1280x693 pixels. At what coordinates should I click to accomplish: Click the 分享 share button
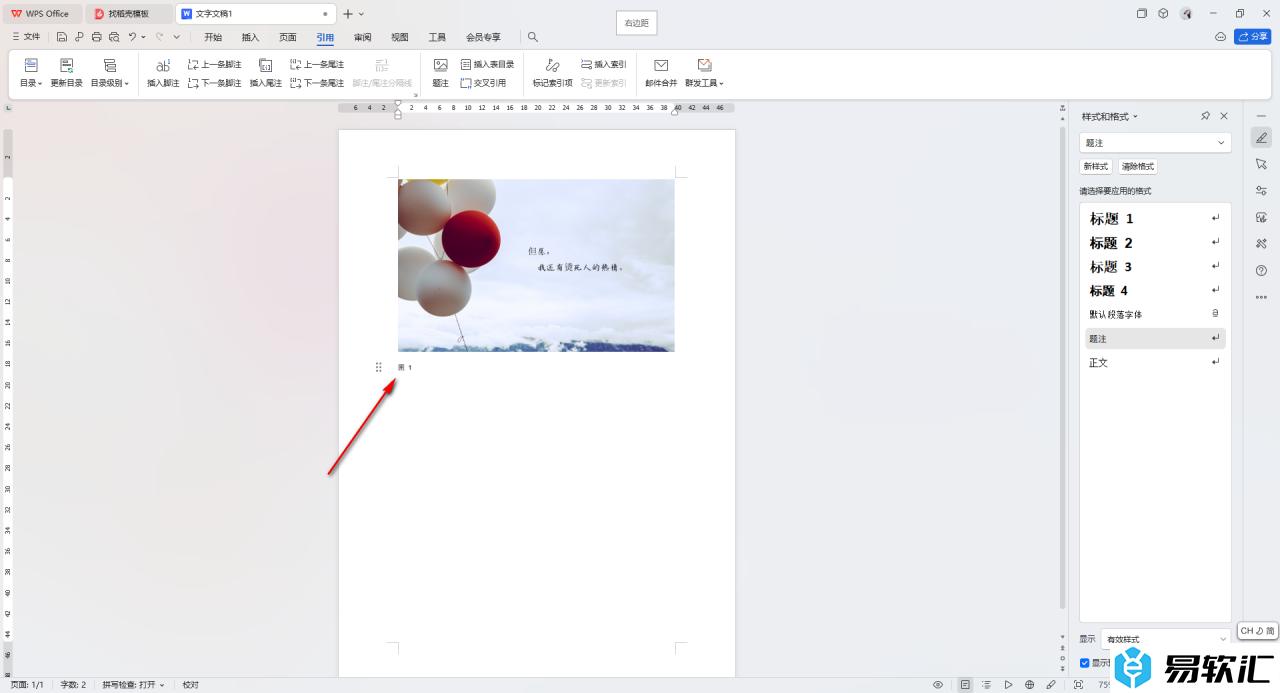(x=1252, y=37)
